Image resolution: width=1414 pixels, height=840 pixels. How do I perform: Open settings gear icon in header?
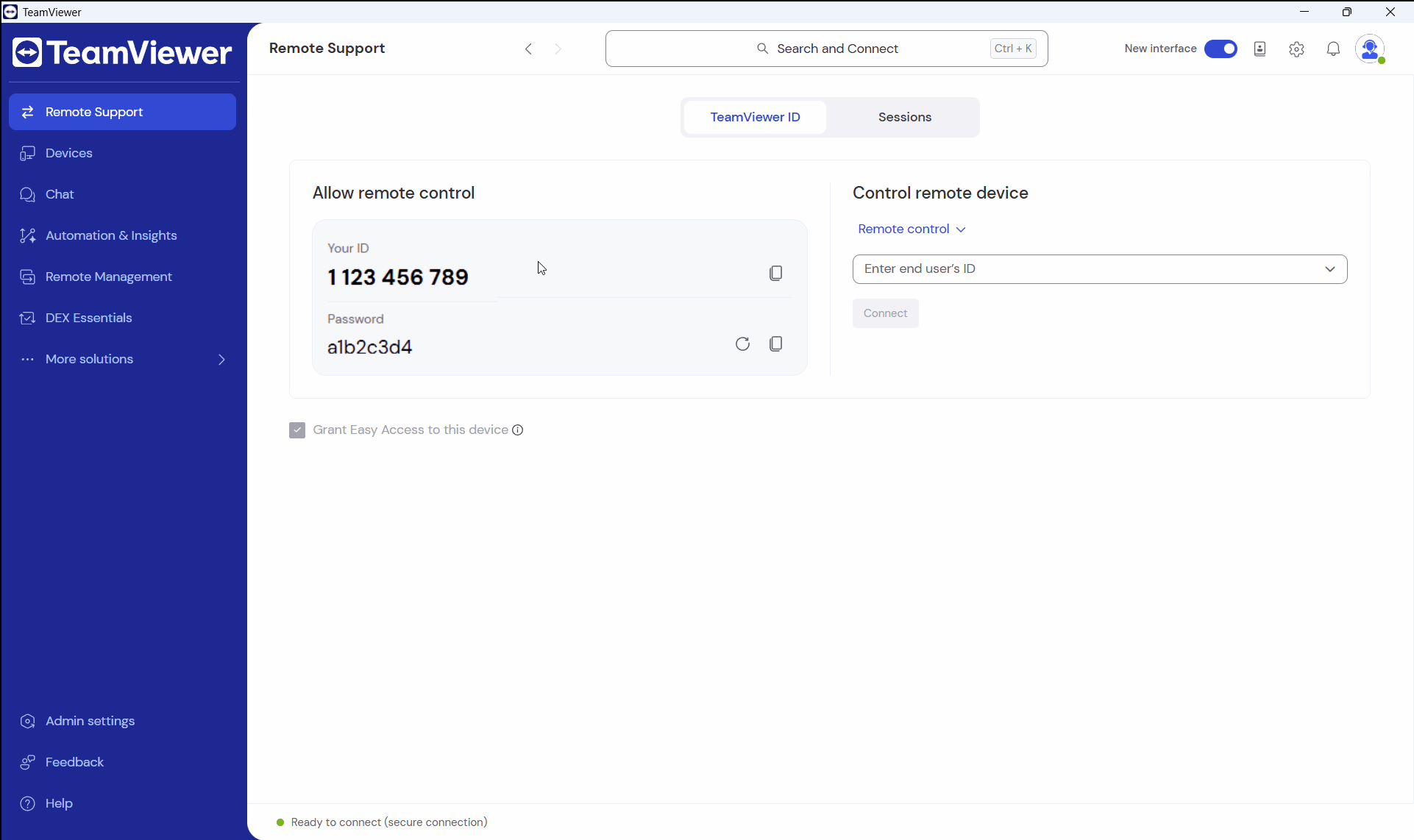click(x=1296, y=49)
